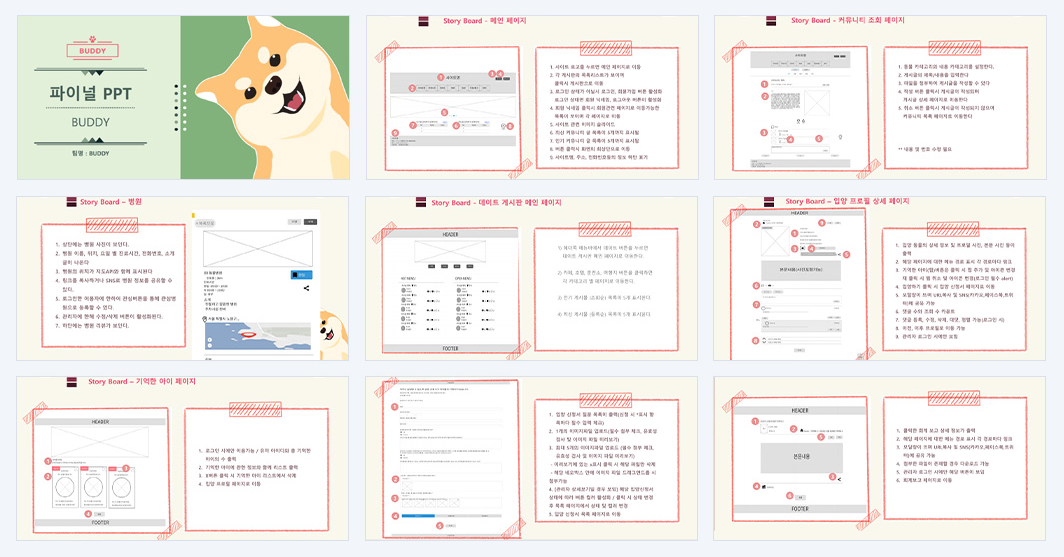Image resolution: width=1064 pixels, height=557 pixels.
Task: Click the icon beside Story Board - 메인 페이지 title
Action: [x=423, y=21]
